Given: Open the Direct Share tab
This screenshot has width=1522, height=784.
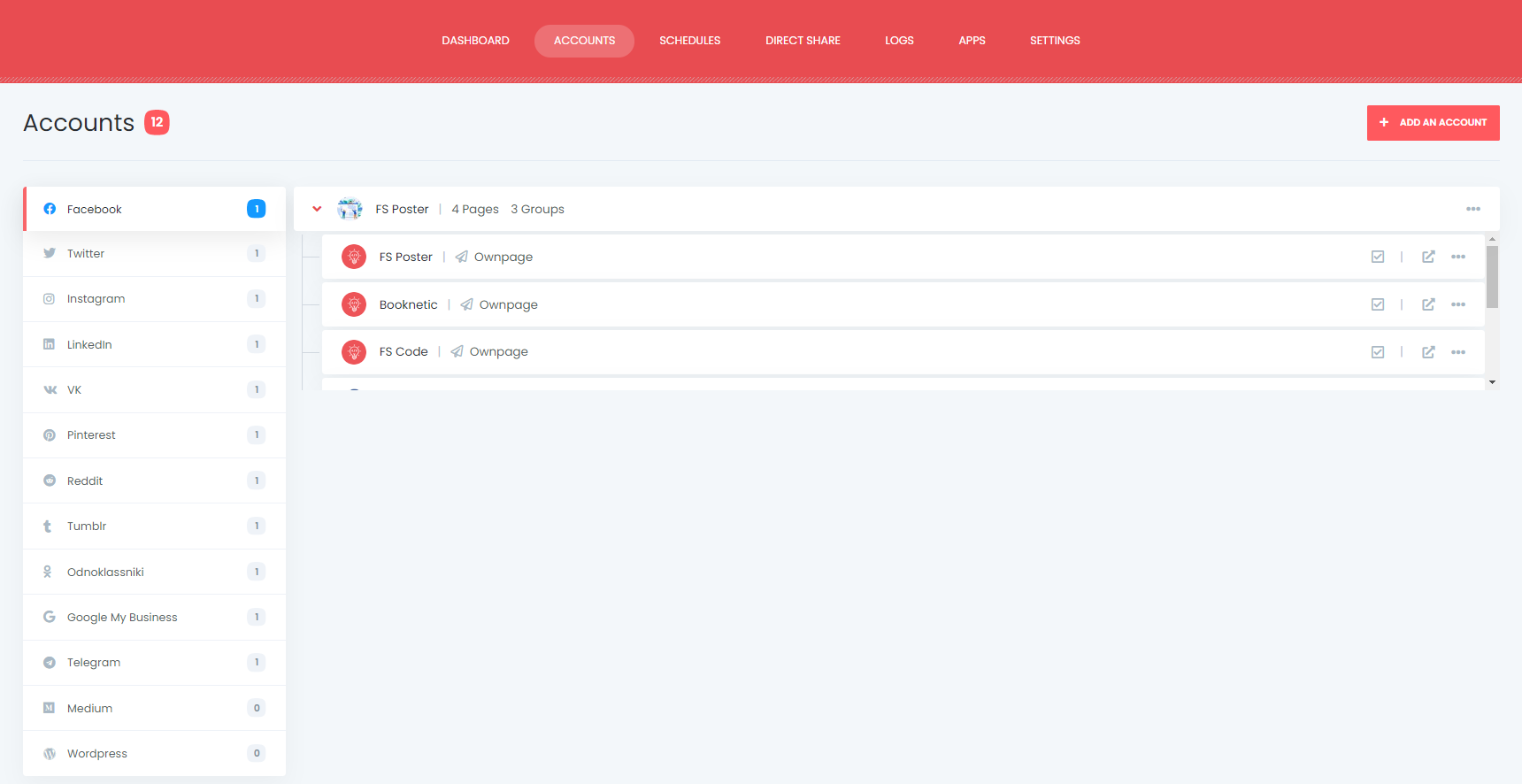Looking at the screenshot, I should tap(803, 41).
